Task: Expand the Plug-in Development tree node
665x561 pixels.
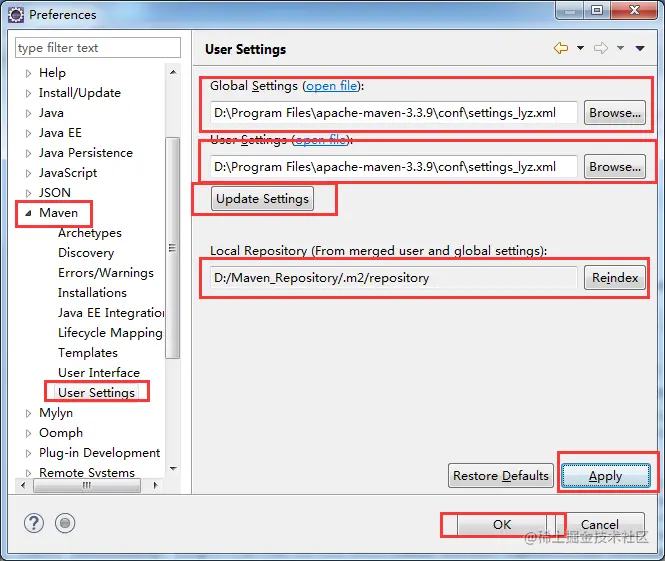Action: point(28,453)
